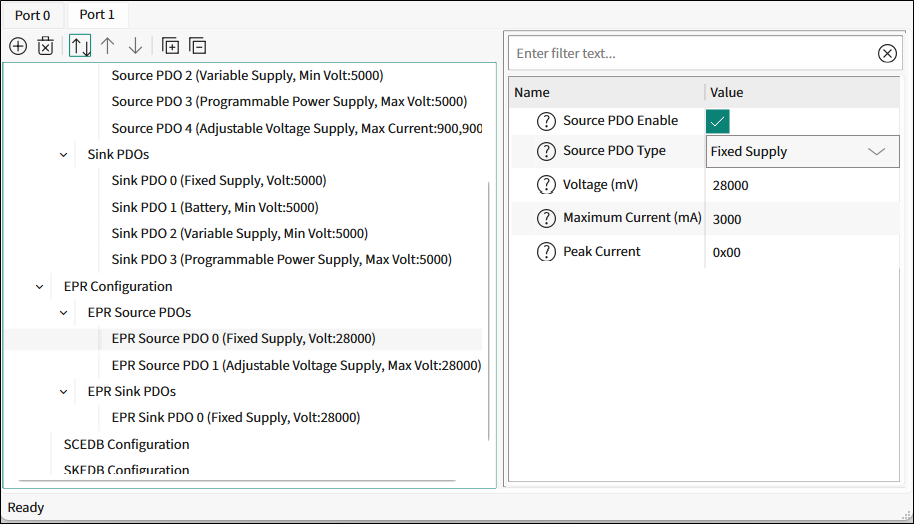Image resolution: width=914 pixels, height=524 pixels.
Task: Select EPR Sink PDO 0 Fixed Supply
Action: pyautogui.click(x=235, y=418)
